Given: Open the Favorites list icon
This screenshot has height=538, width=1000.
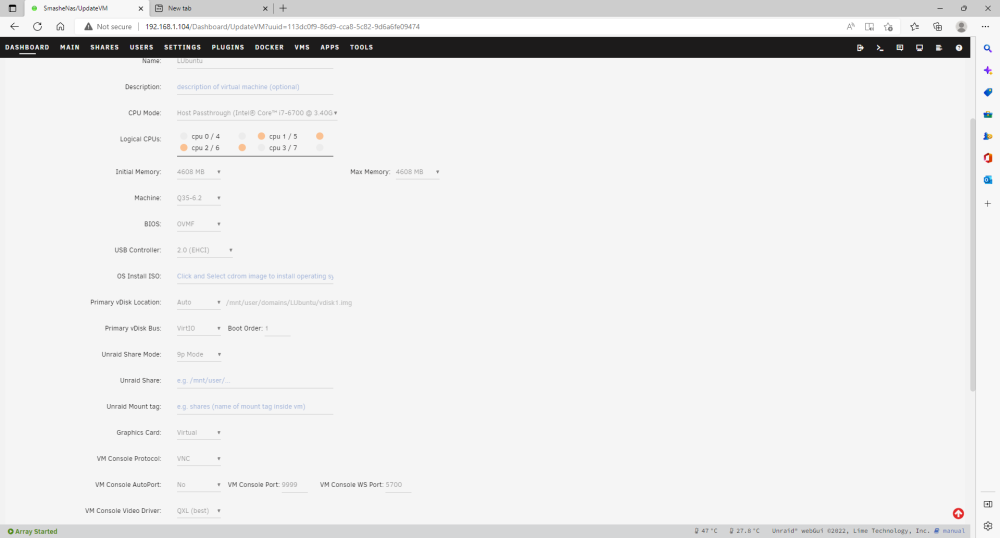Looking at the screenshot, I should [x=915, y=27].
